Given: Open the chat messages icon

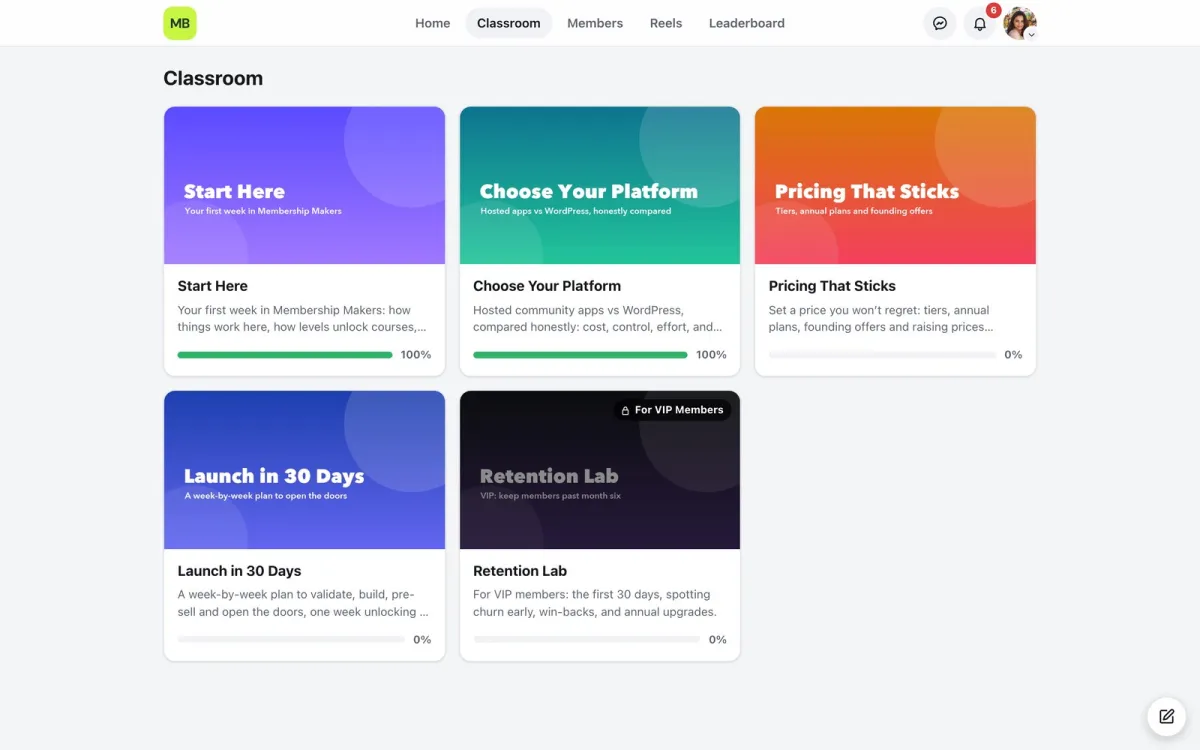Looking at the screenshot, I should tap(940, 23).
